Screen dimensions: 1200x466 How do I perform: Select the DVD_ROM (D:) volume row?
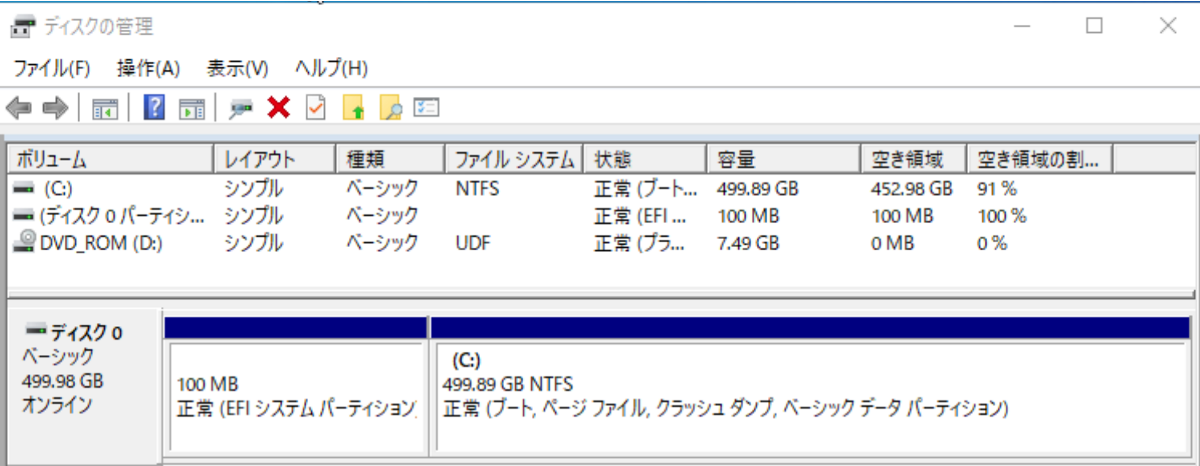600,242
